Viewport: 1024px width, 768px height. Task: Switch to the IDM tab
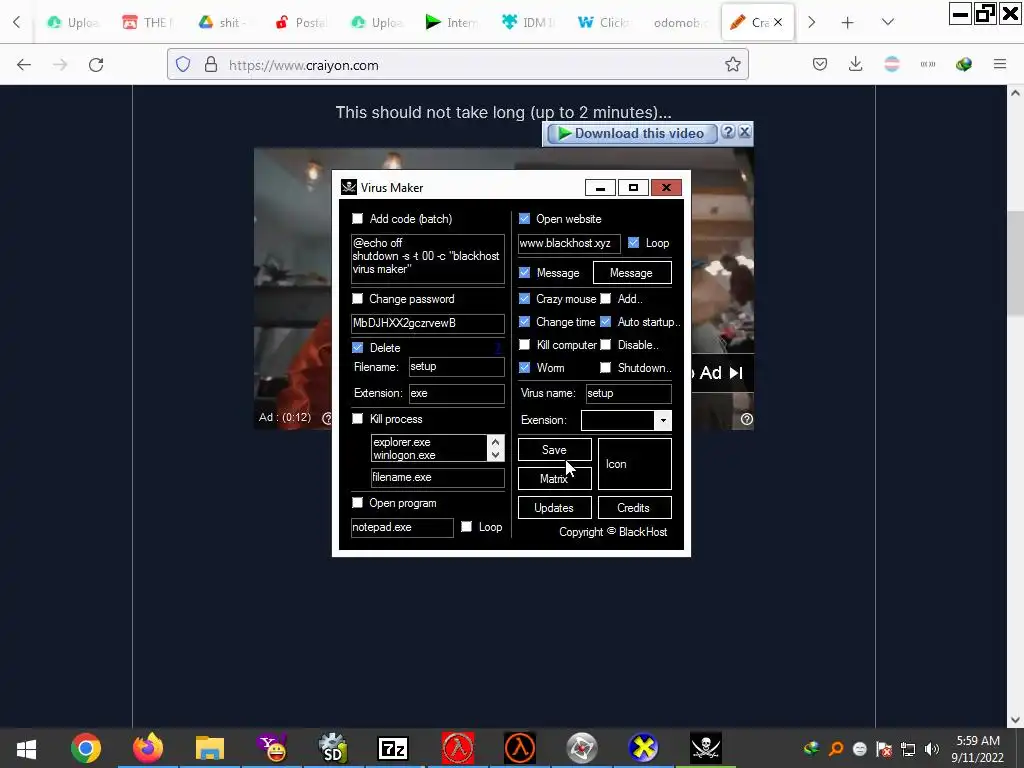click(x=528, y=23)
